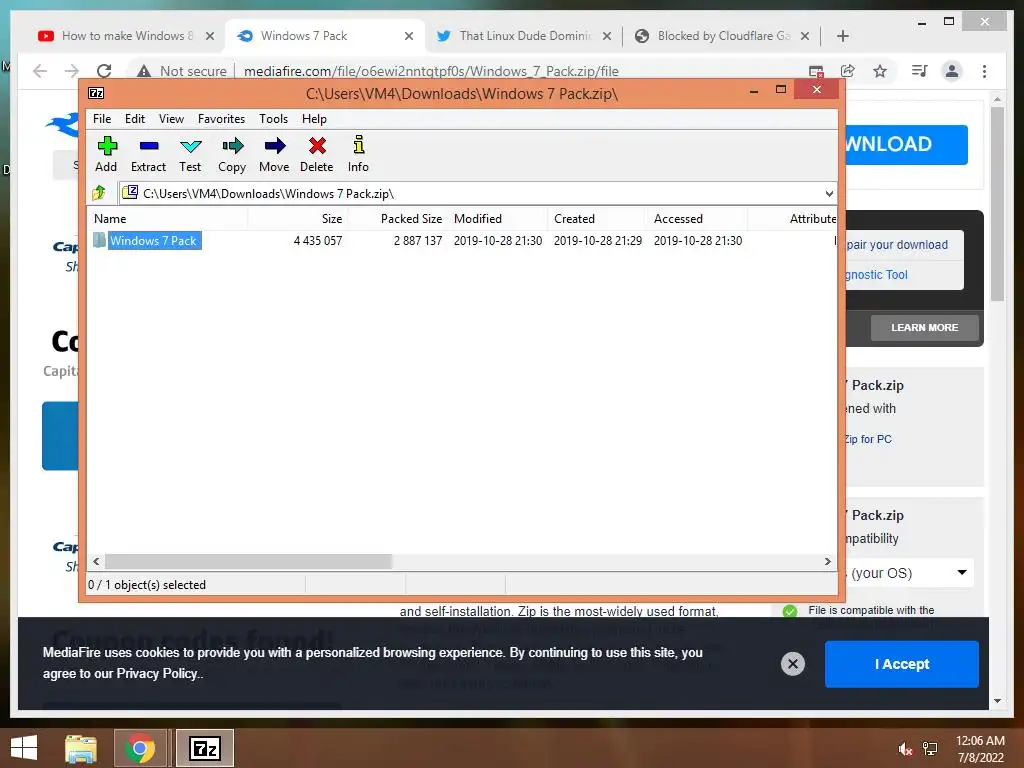
Task: Go back in Chrome
Action: point(40,71)
